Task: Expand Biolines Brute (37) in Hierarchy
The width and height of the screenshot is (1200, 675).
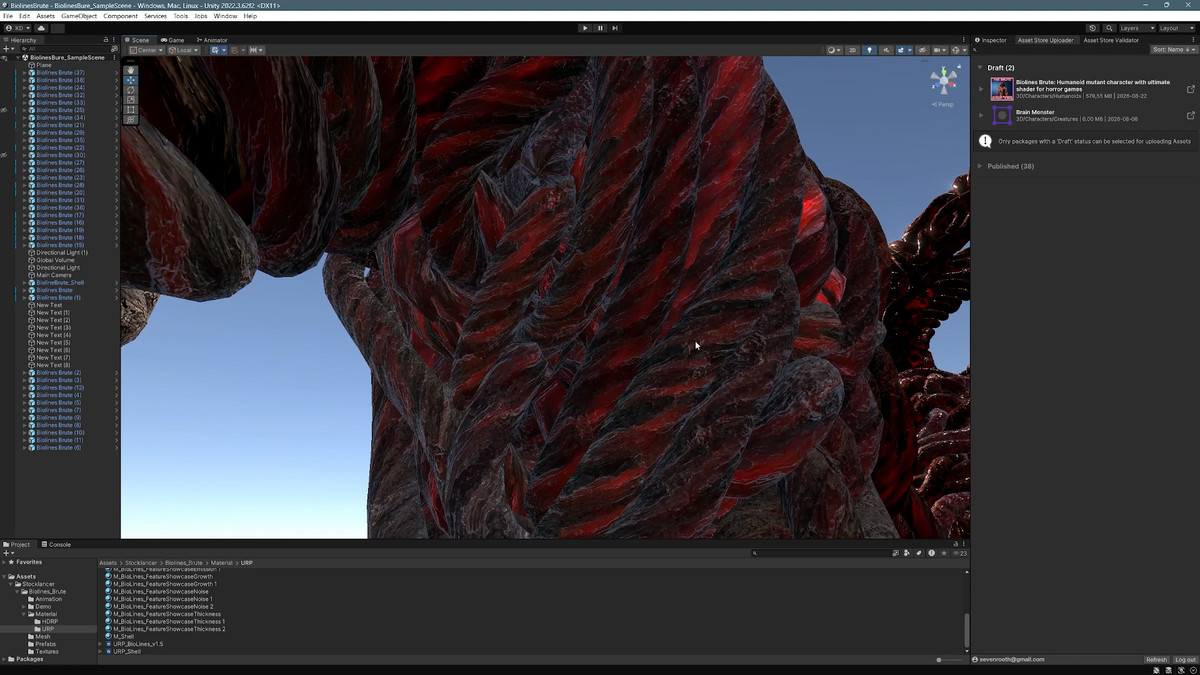Action: point(26,73)
